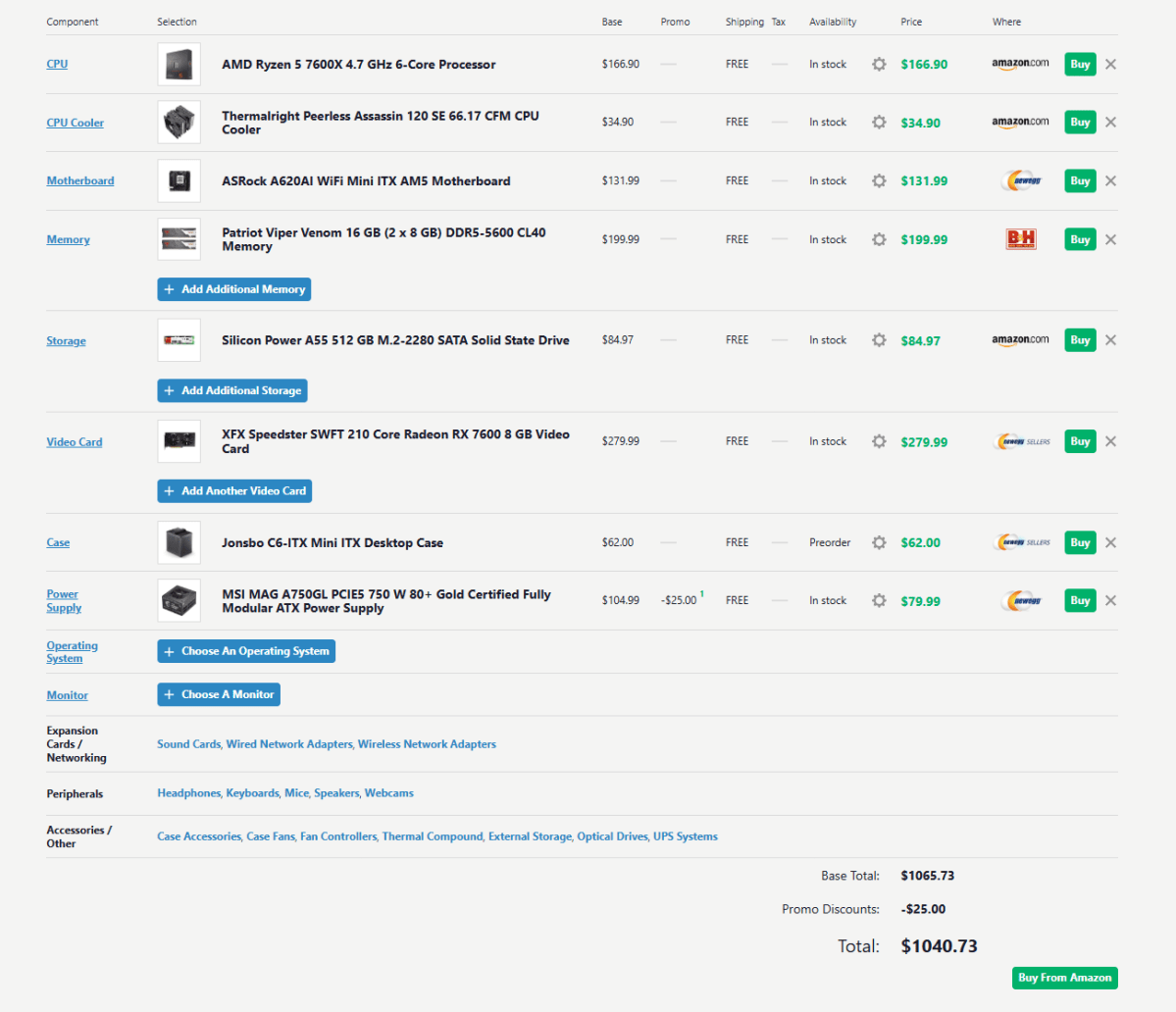Click Choose An Operating System button

pos(246,651)
